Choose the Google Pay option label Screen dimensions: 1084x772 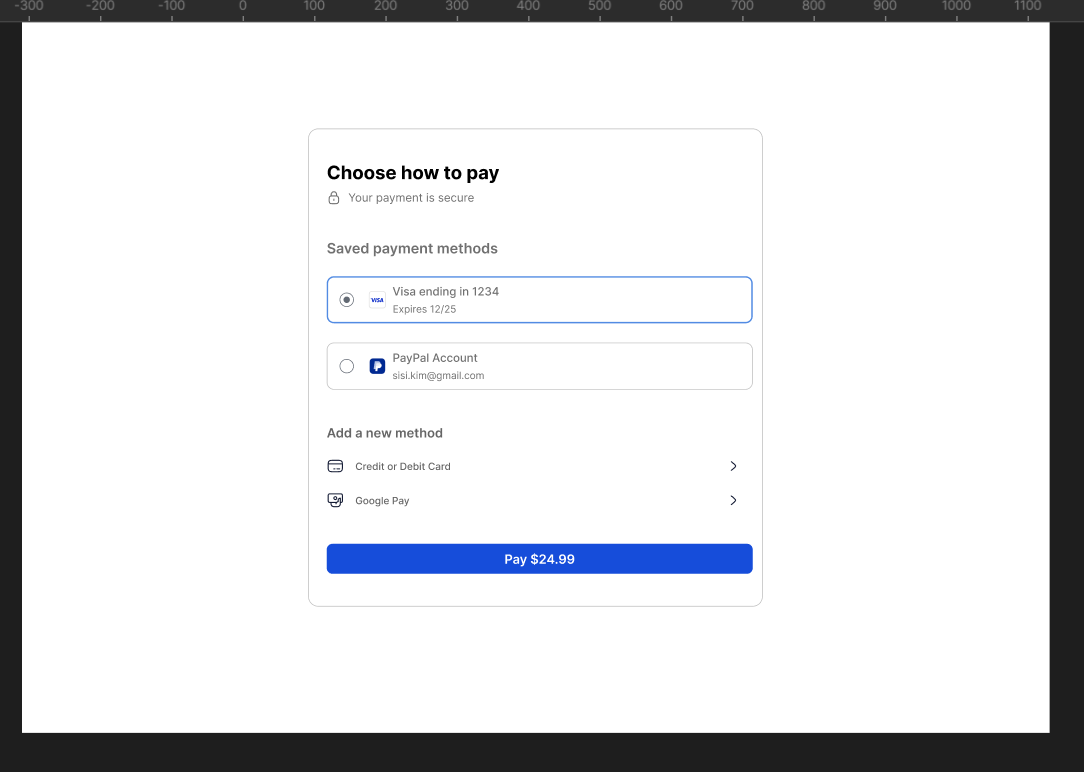pos(382,501)
